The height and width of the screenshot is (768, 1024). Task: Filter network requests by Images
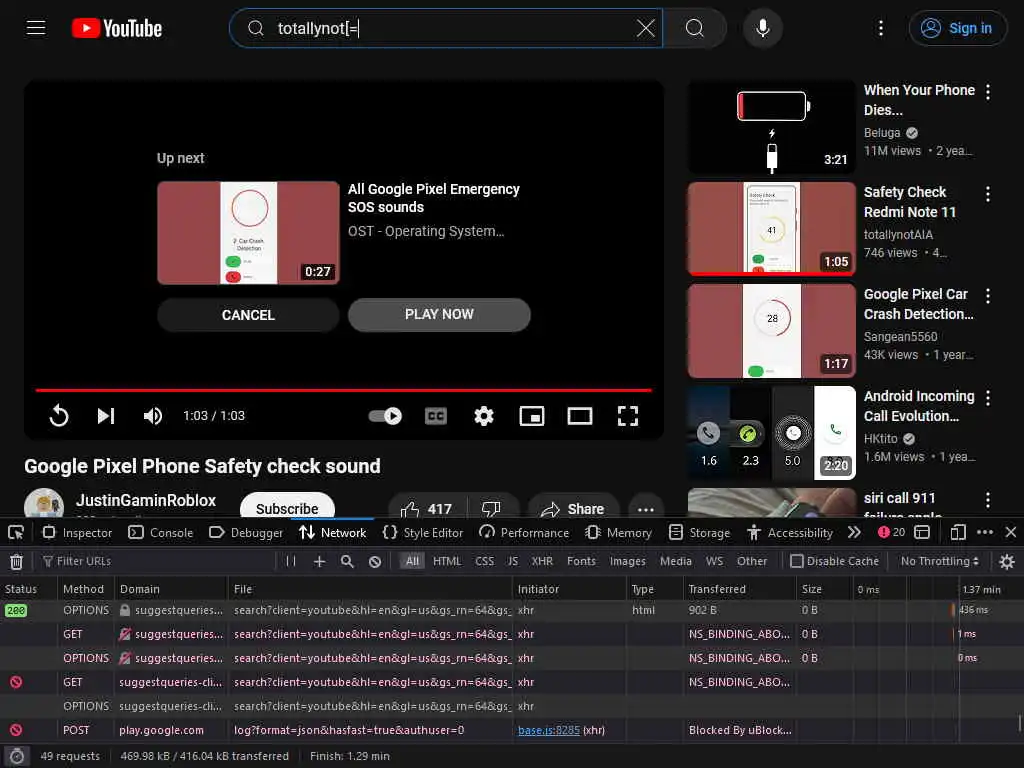coord(627,561)
